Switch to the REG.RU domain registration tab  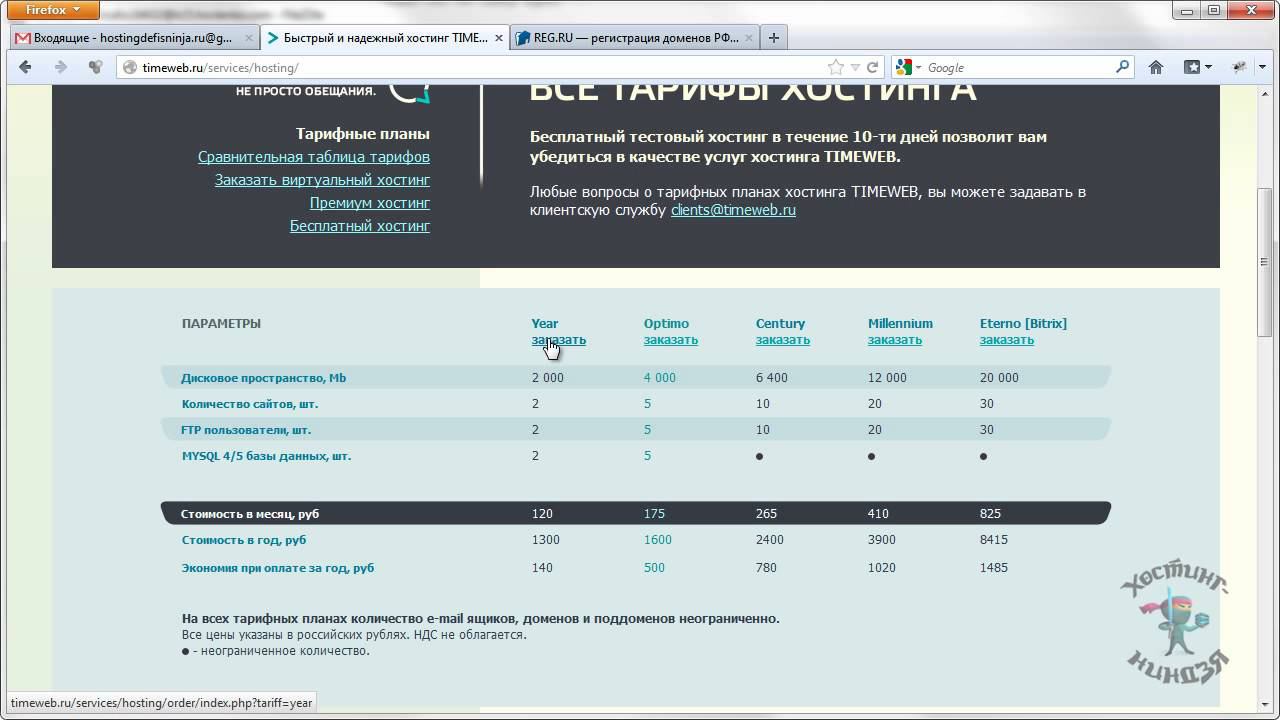[635, 38]
